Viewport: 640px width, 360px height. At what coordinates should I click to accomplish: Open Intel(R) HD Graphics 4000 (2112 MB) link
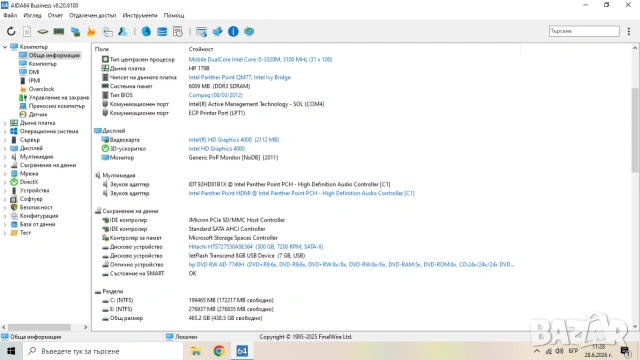tap(234, 140)
